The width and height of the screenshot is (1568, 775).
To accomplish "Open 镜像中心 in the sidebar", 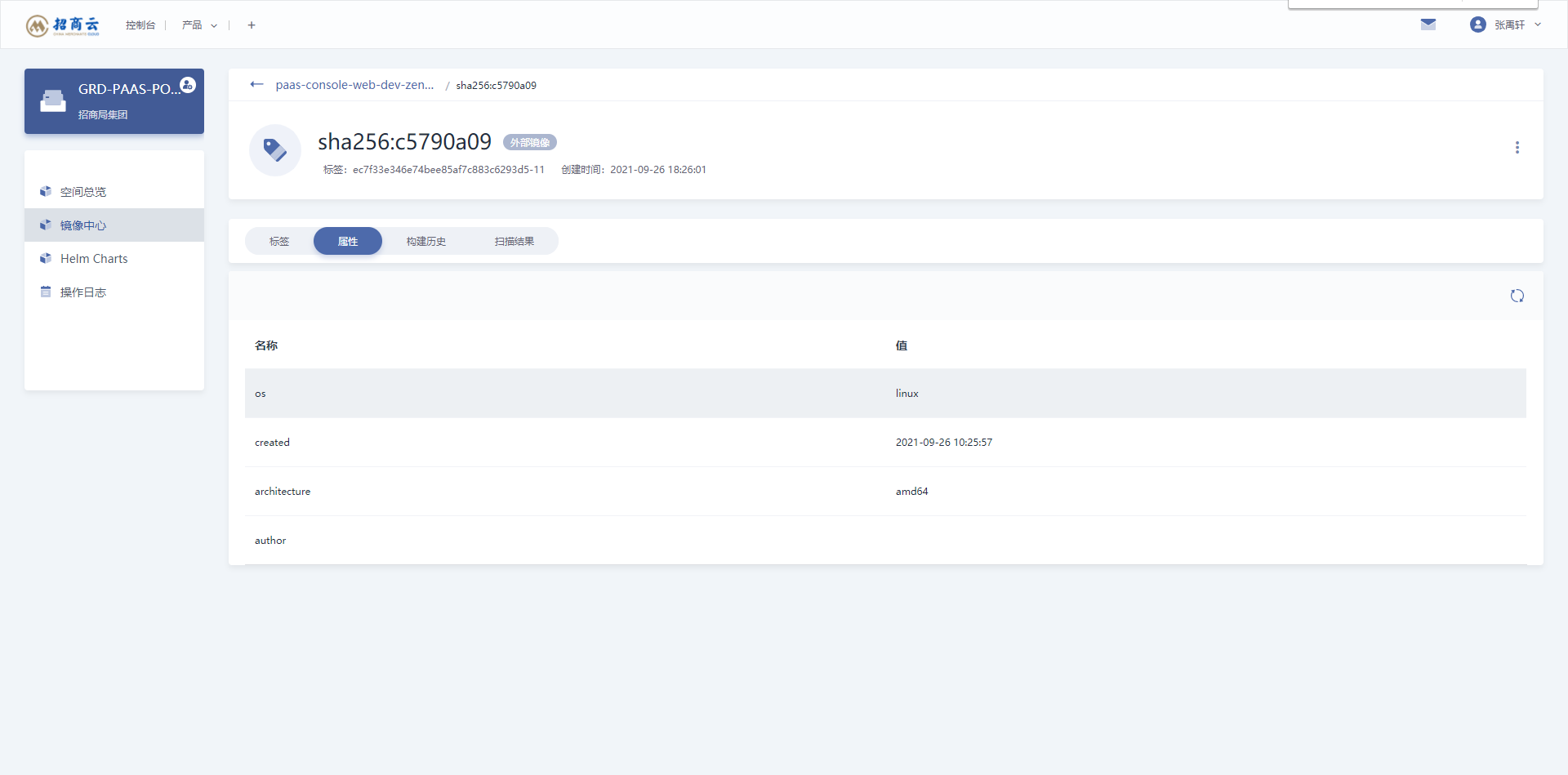I will point(114,225).
